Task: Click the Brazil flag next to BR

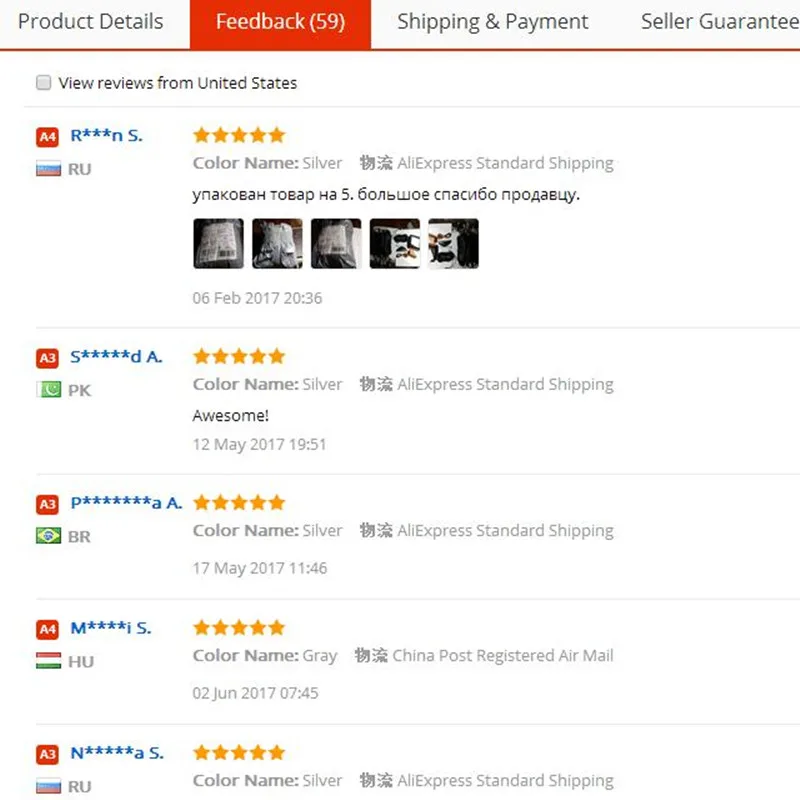Action: pos(48,536)
